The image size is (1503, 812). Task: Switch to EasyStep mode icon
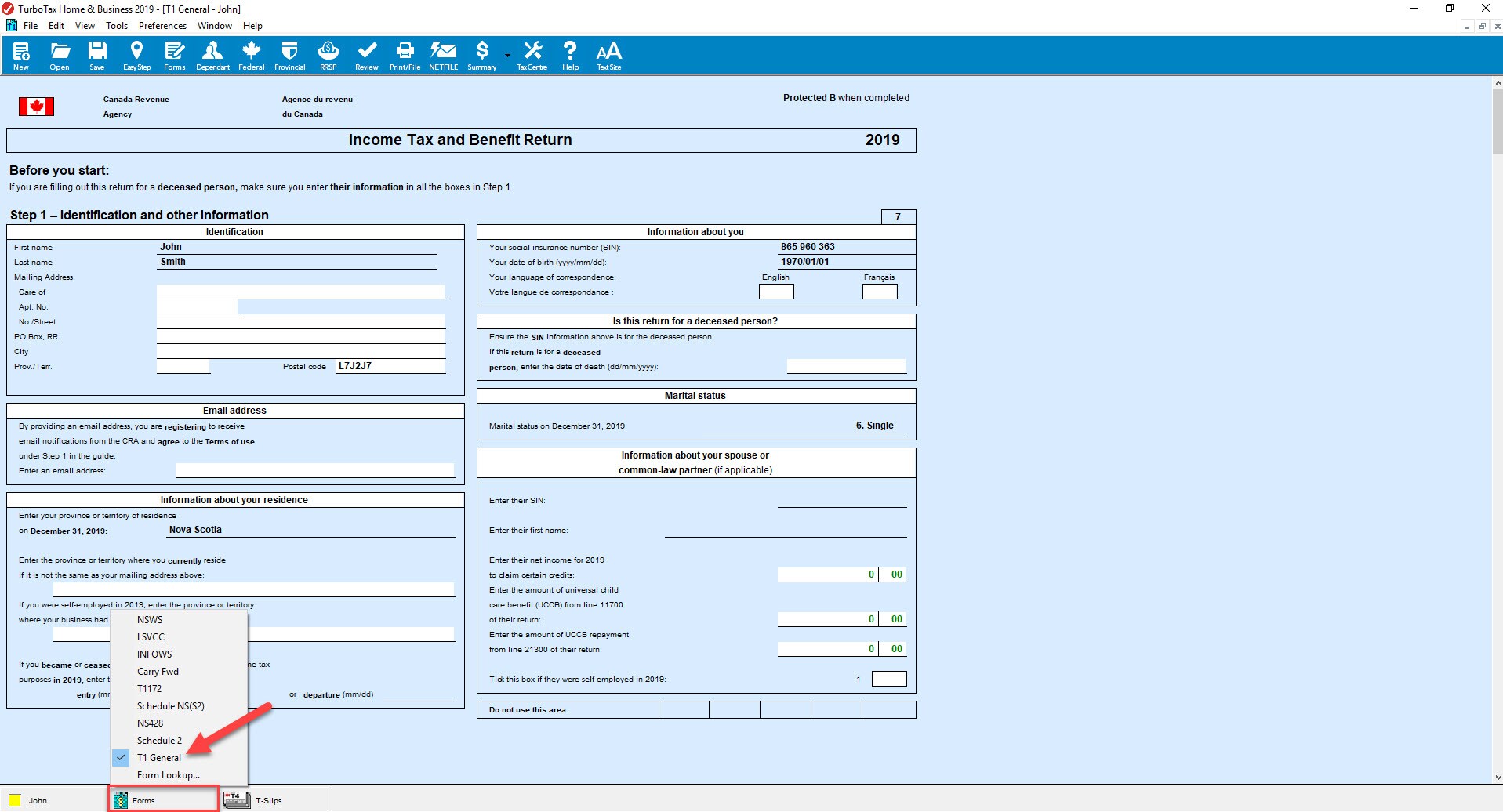pyautogui.click(x=136, y=56)
